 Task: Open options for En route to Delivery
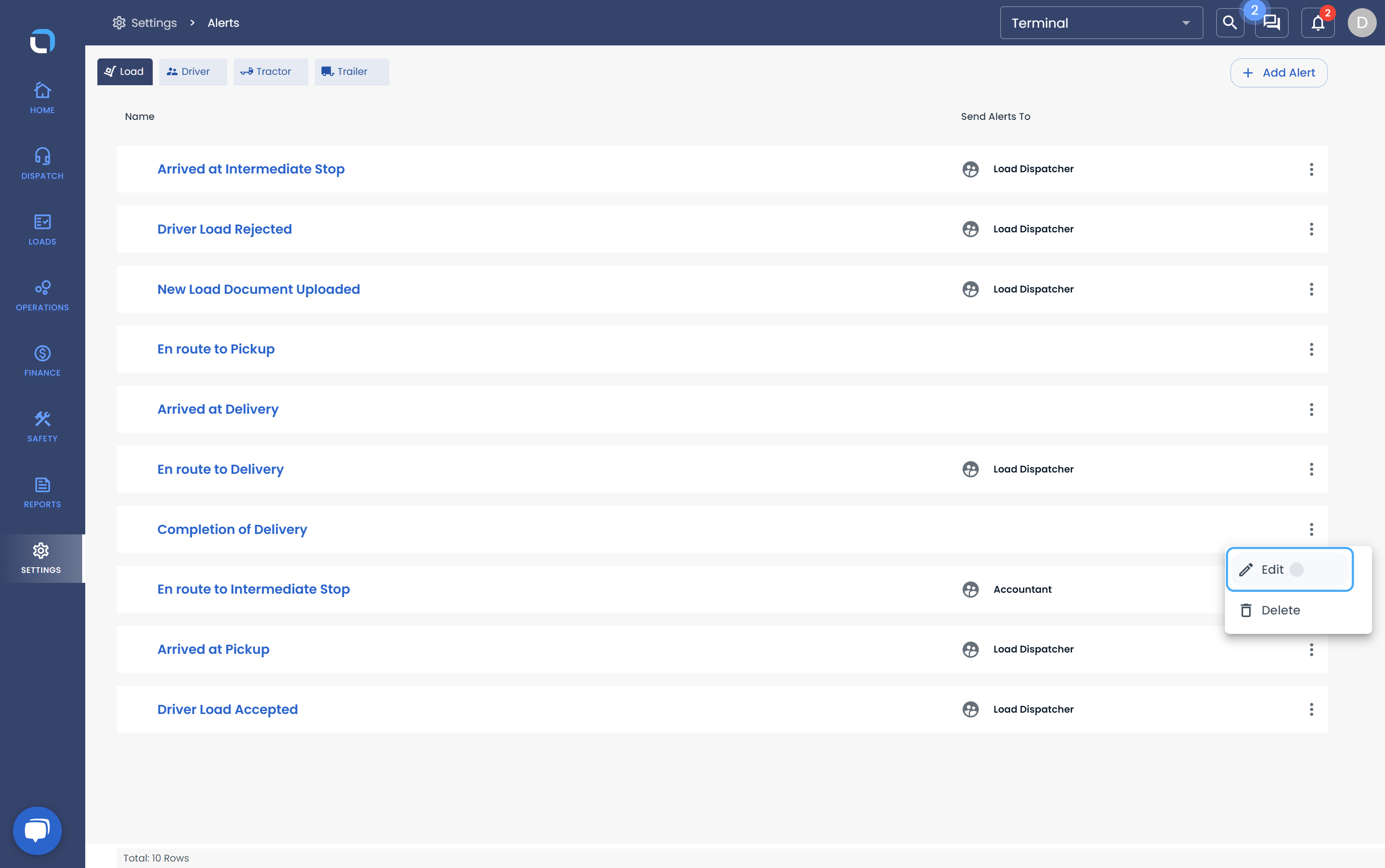1311,469
